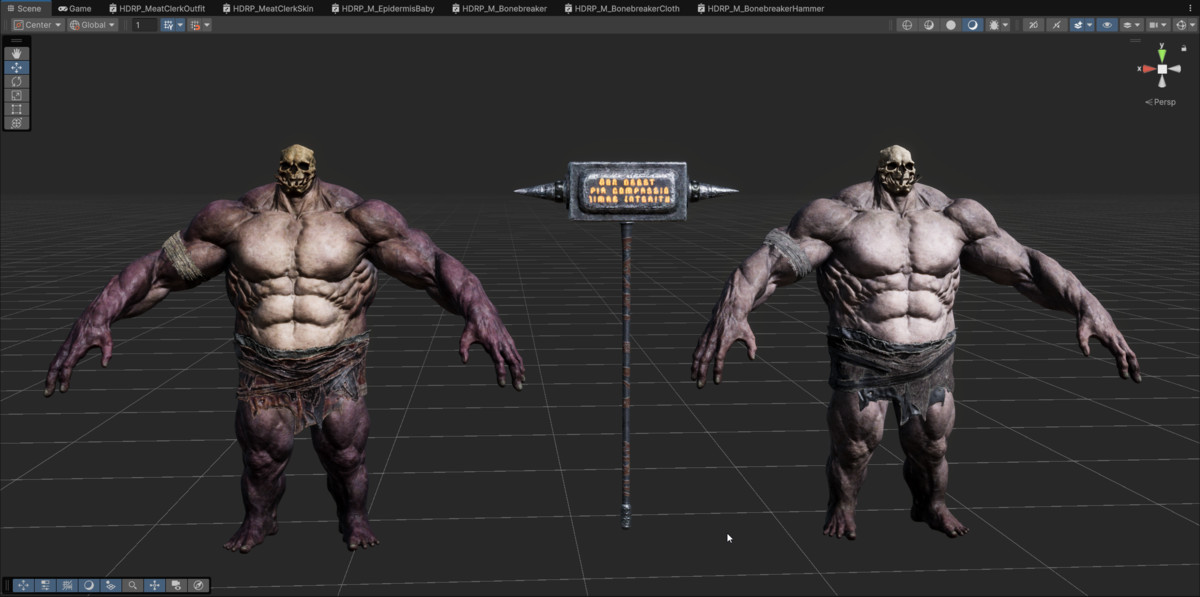This screenshot has width=1200, height=597.
Task: Click the scene visibility layers icon
Action: (1127, 25)
